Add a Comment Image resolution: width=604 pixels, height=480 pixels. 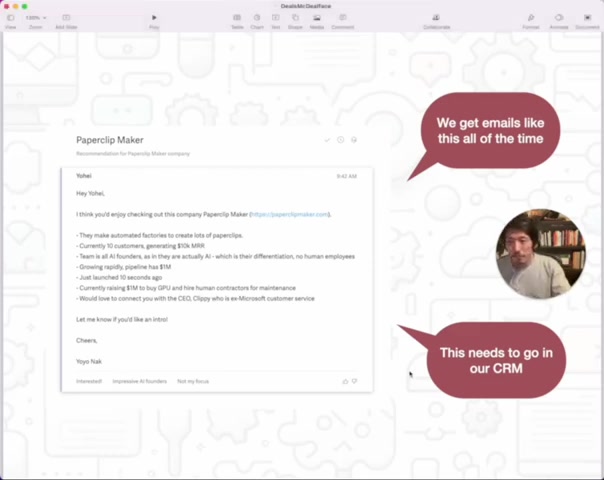[342, 21]
